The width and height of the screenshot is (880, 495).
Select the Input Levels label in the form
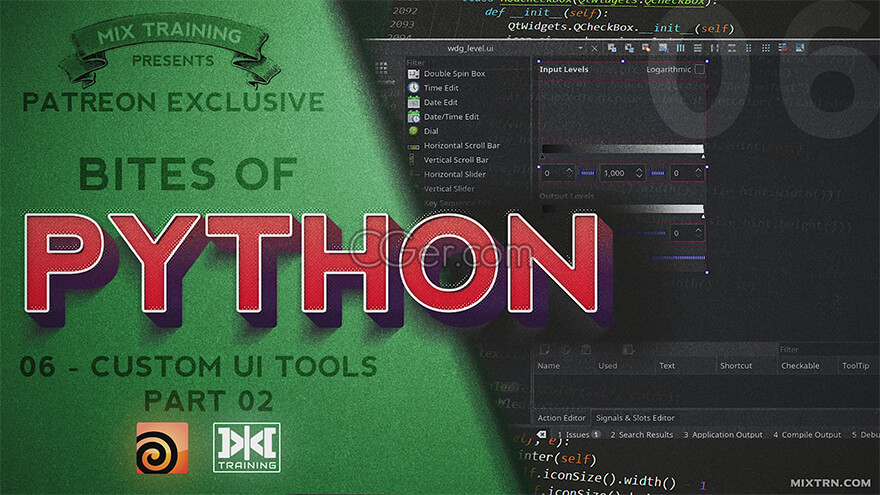563,70
